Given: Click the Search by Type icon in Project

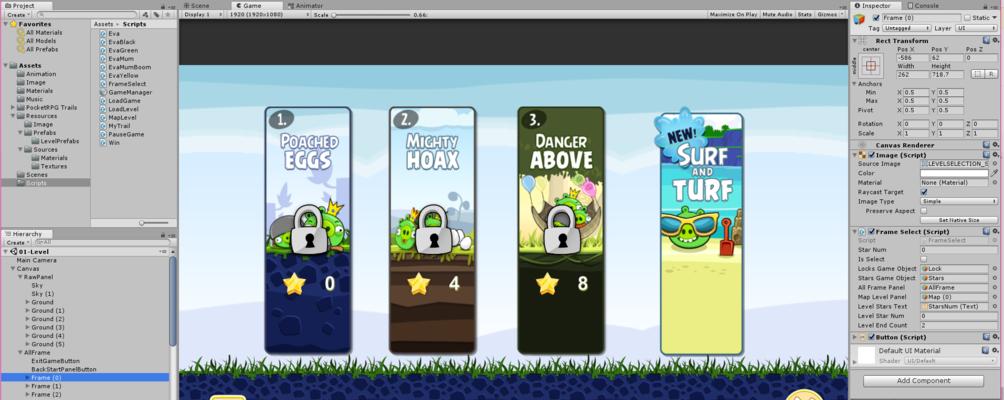Looking at the screenshot, I should point(145,14).
